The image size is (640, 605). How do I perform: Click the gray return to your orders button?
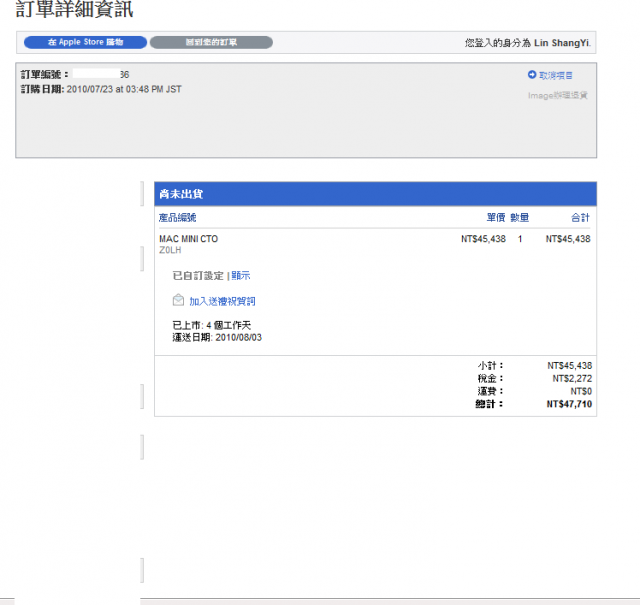(211, 42)
